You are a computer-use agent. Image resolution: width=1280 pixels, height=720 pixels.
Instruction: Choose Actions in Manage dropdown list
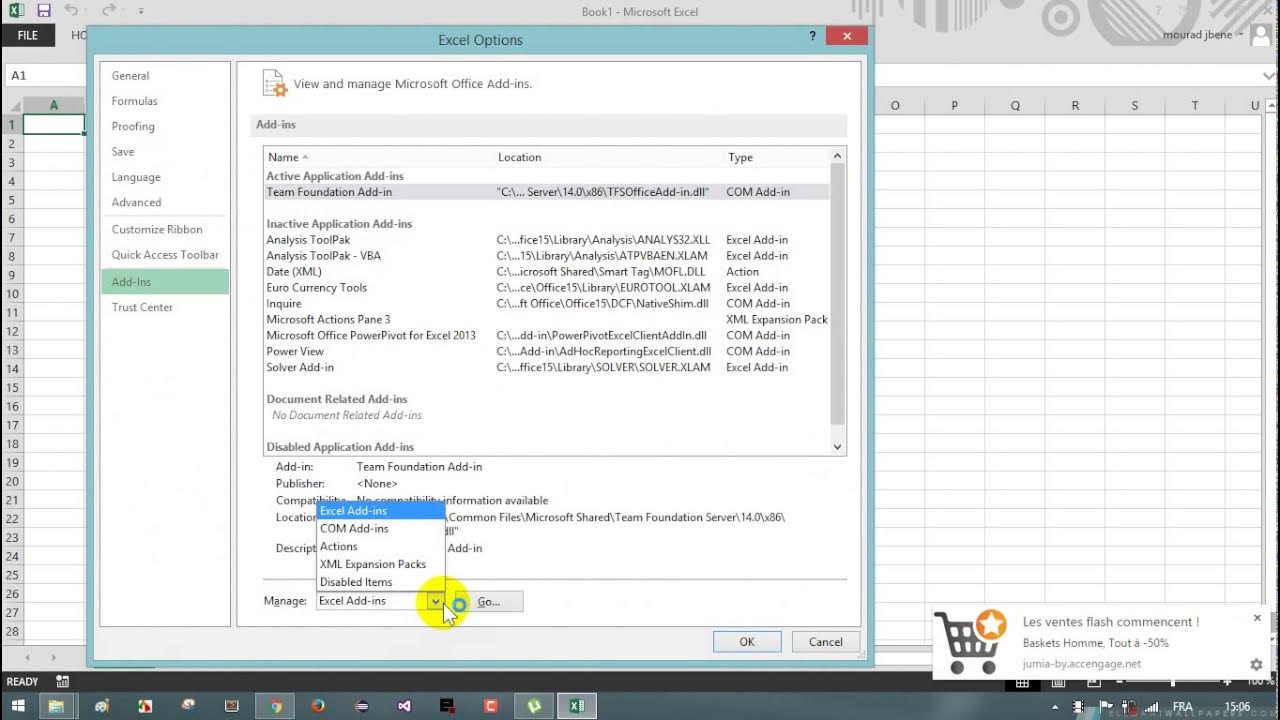click(380, 547)
